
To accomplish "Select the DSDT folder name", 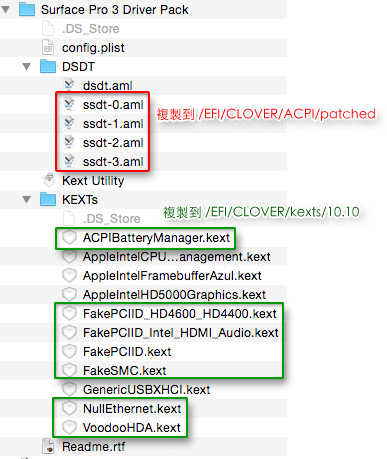I will [78, 67].
